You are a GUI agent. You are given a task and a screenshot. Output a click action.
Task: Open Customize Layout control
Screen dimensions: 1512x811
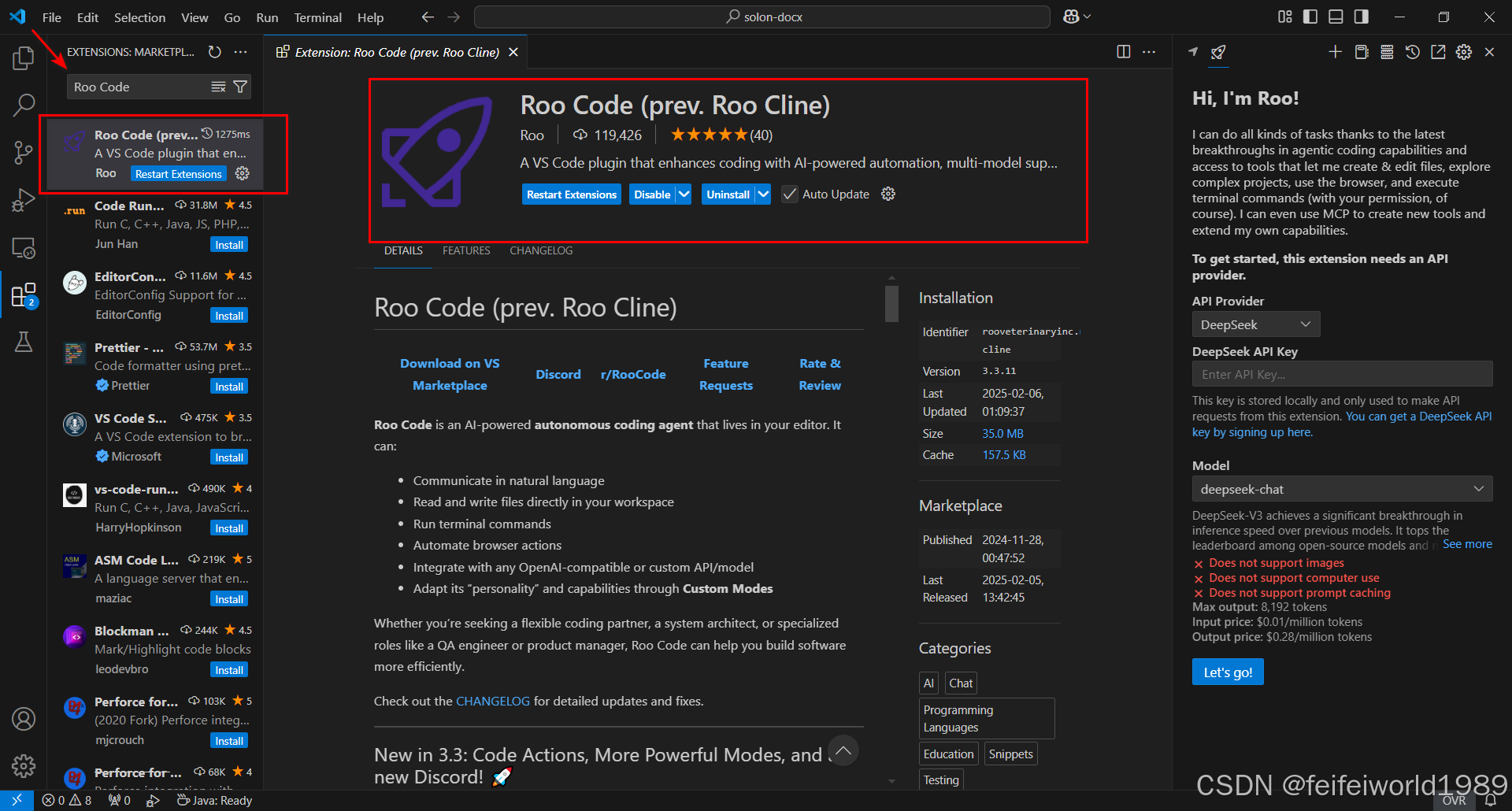(1285, 17)
